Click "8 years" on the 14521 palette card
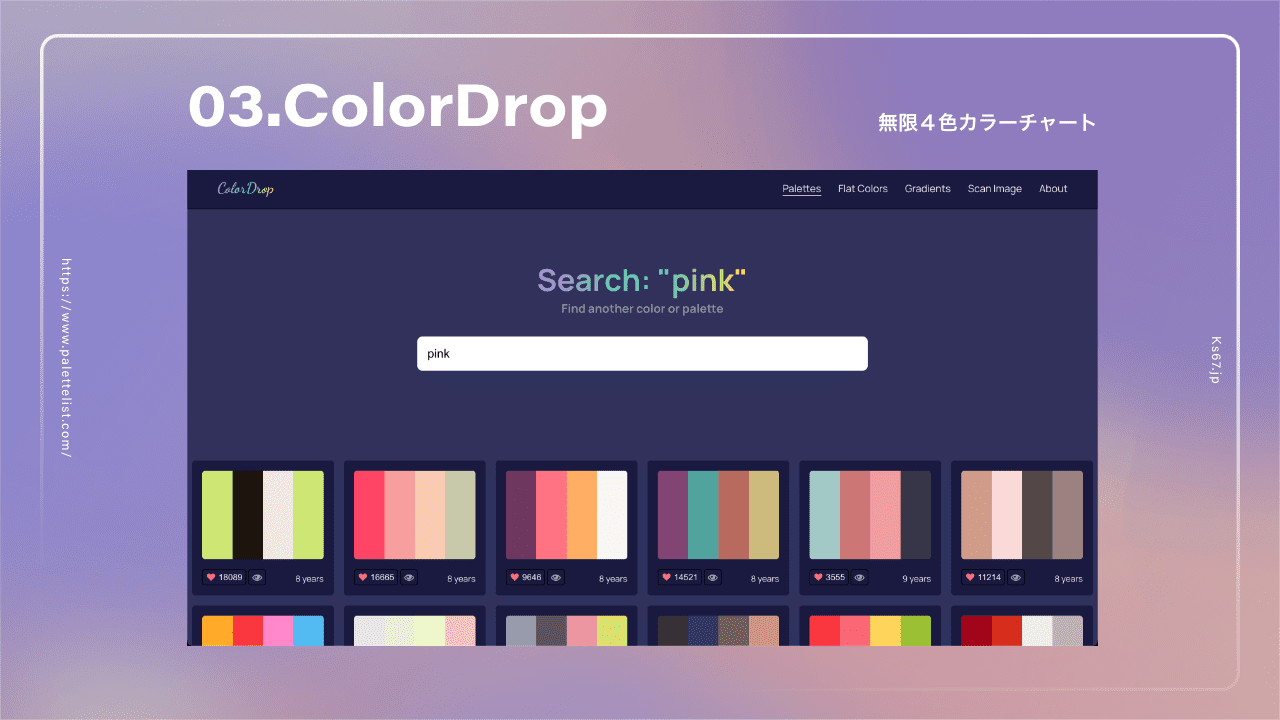The width and height of the screenshot is (1280, 720). 765,579
